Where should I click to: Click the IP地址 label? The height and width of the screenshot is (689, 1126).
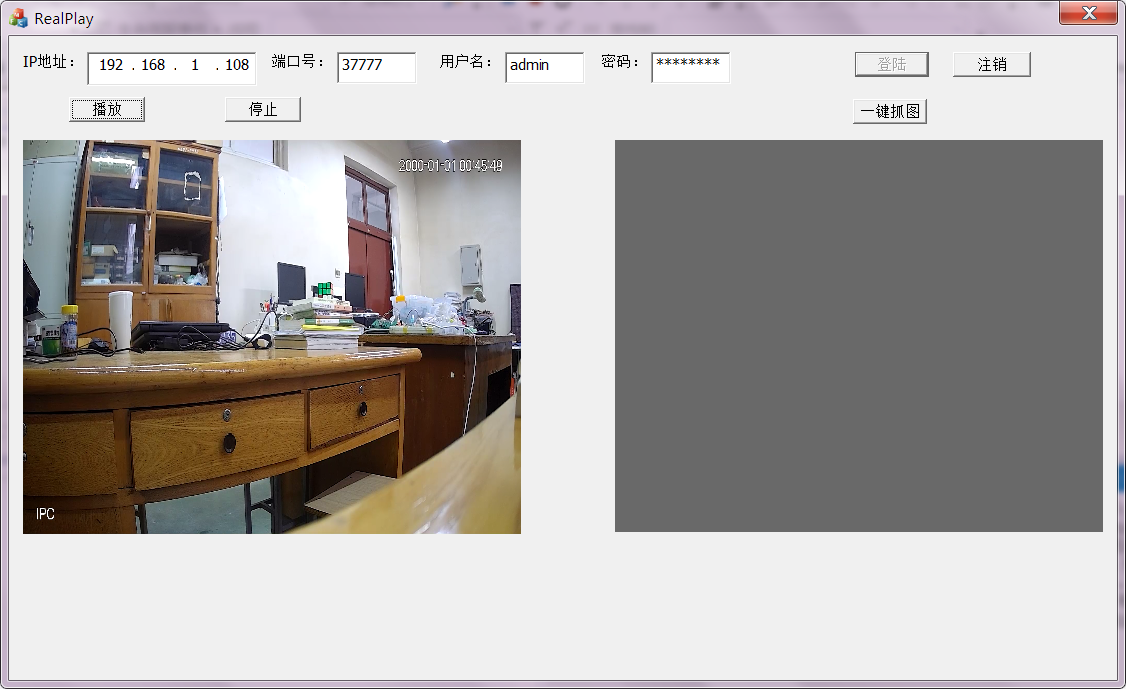point(48,60)
